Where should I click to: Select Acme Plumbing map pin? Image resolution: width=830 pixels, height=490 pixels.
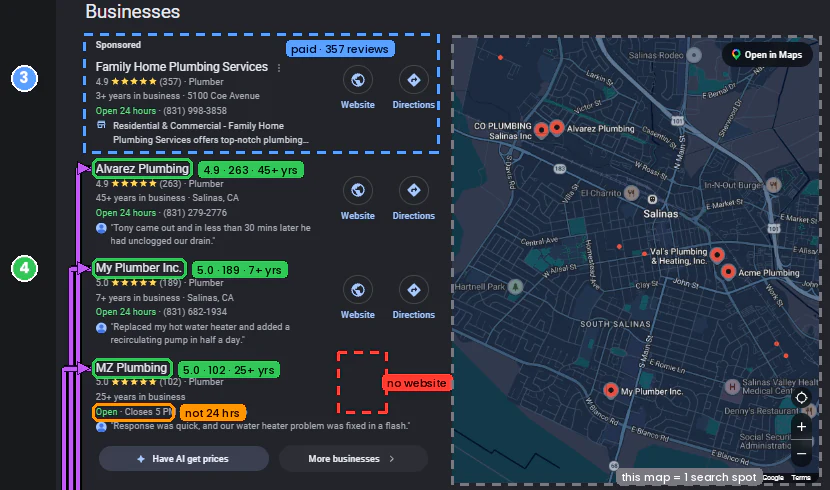pyautogui.click(x=728, y=272)
